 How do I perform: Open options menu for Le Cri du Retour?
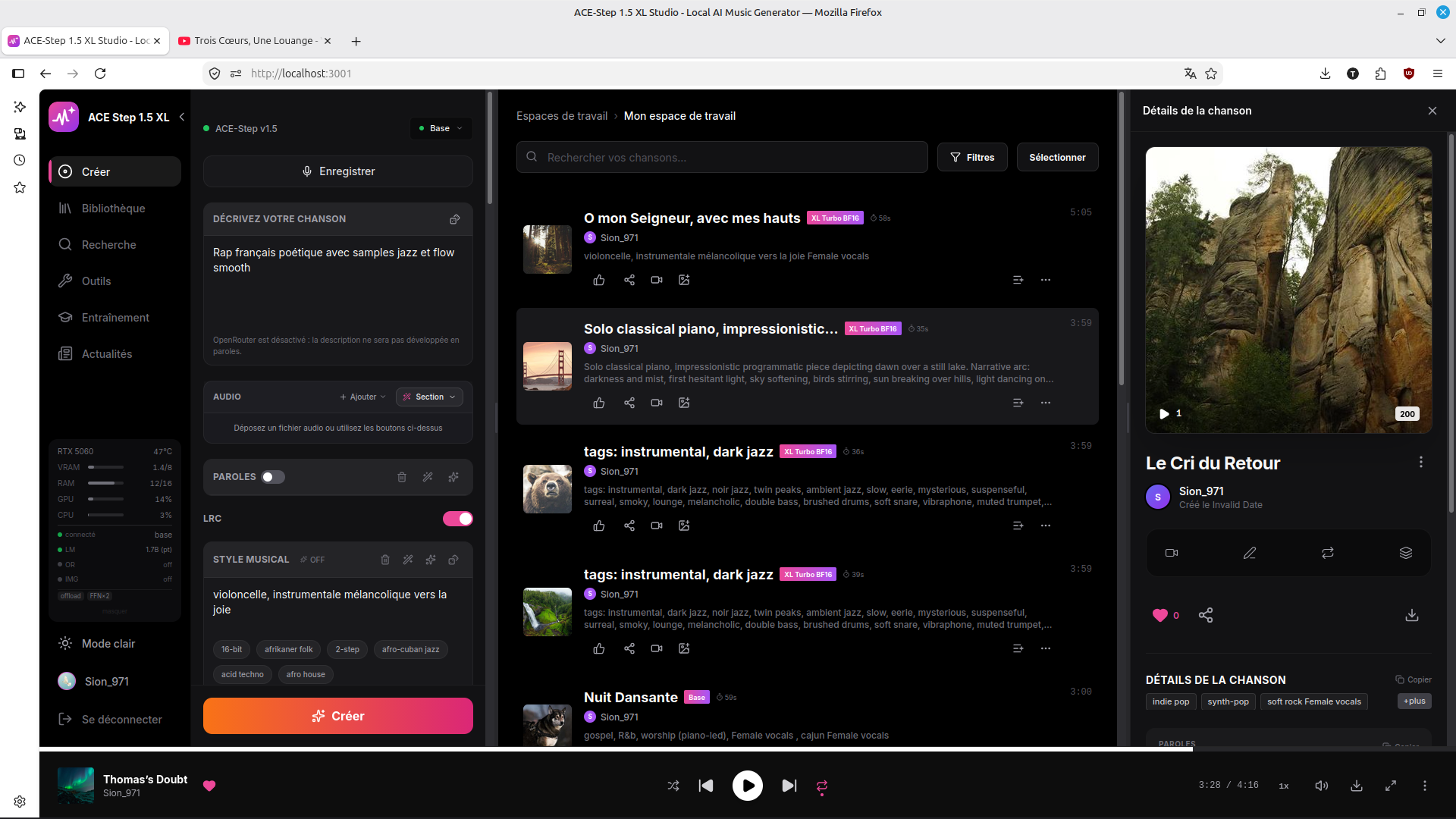(1421, 463)
